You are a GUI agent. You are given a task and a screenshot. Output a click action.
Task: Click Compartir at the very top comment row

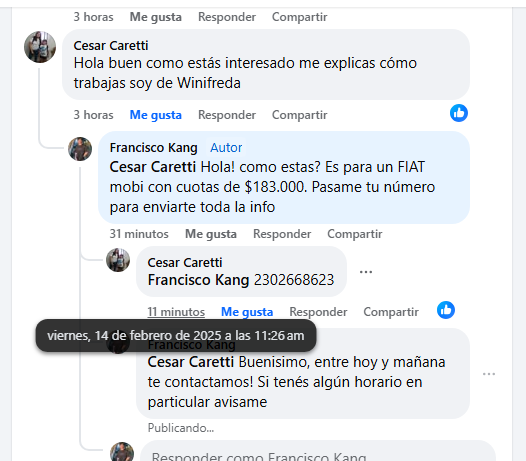pos(299,17)
